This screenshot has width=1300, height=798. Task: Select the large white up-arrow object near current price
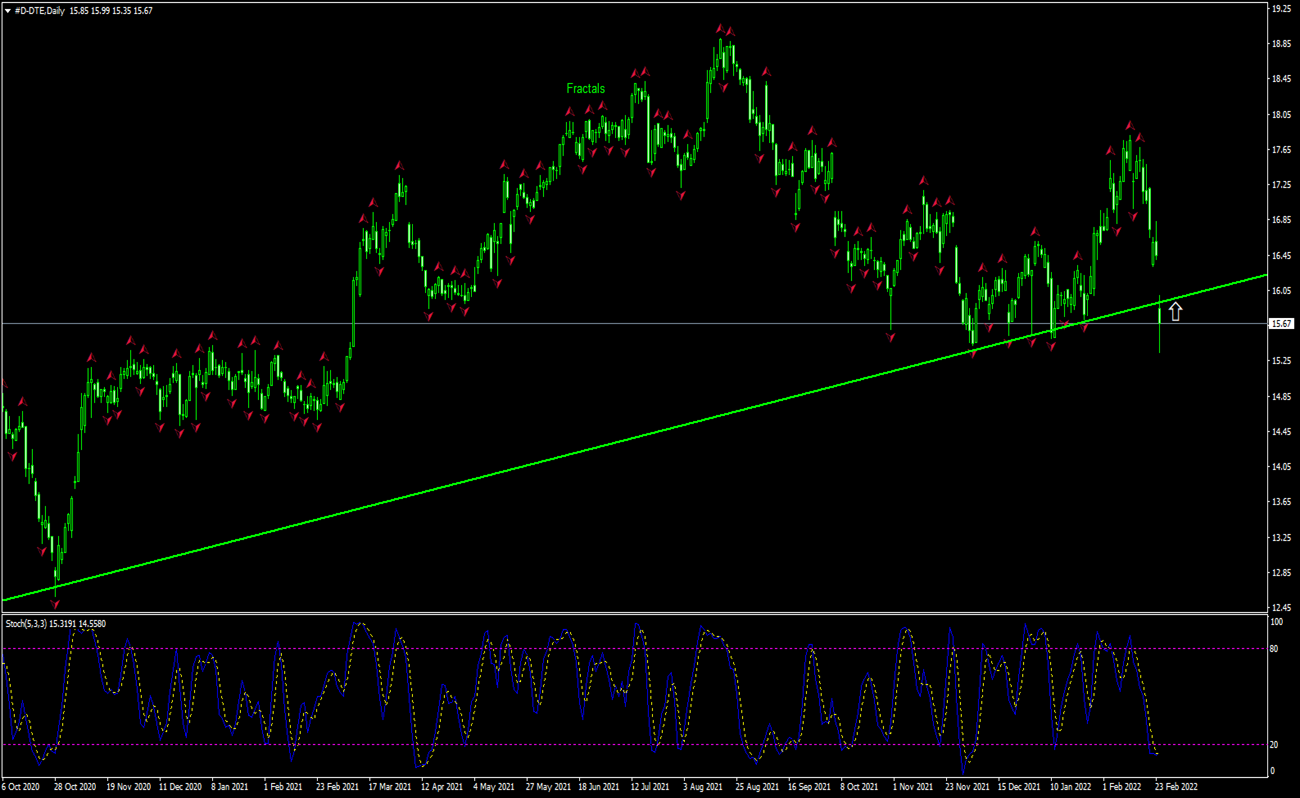1176,310
